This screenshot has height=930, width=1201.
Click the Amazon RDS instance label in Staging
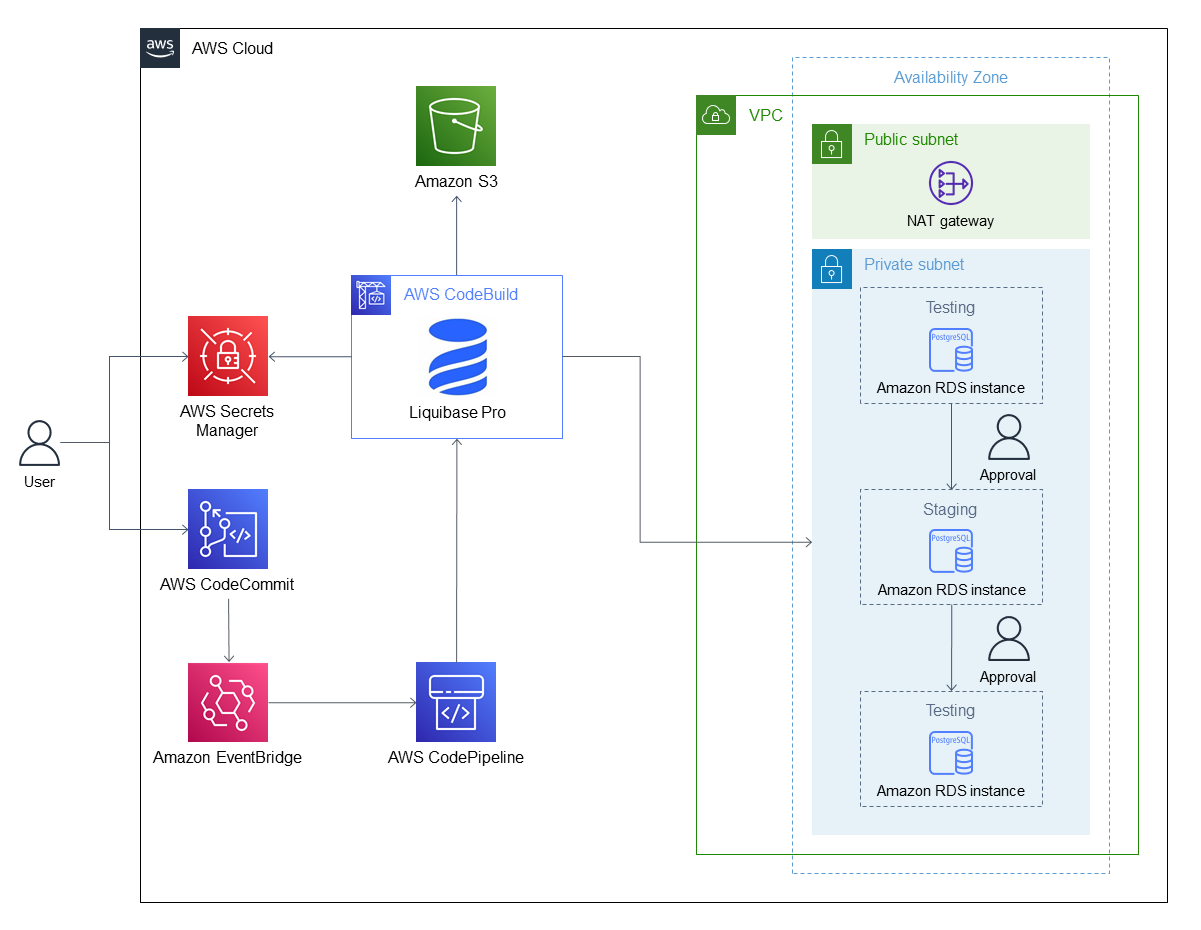coord(950,589)
